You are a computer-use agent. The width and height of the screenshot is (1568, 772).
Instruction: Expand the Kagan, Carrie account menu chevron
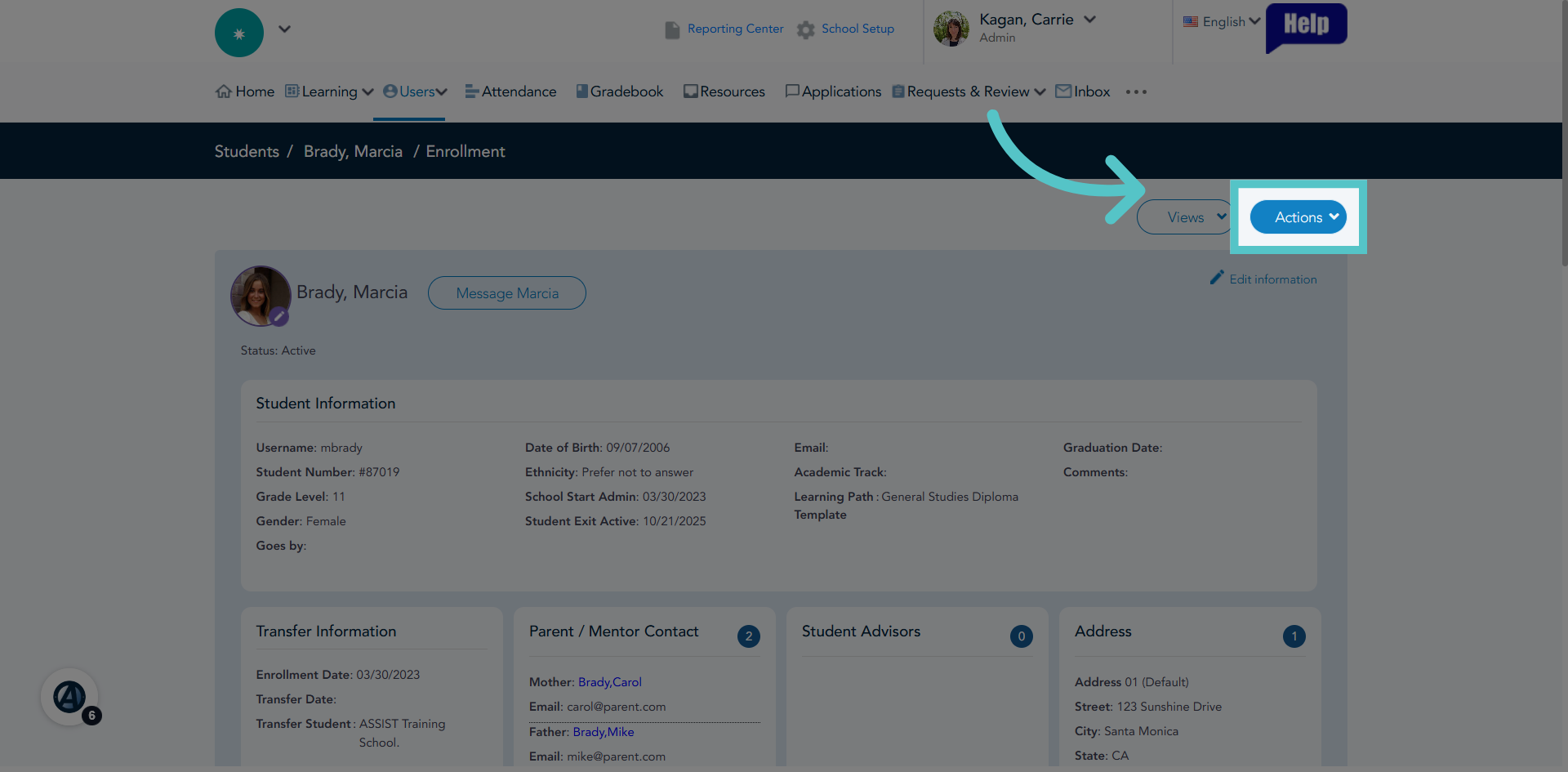tap(1089, 20)
